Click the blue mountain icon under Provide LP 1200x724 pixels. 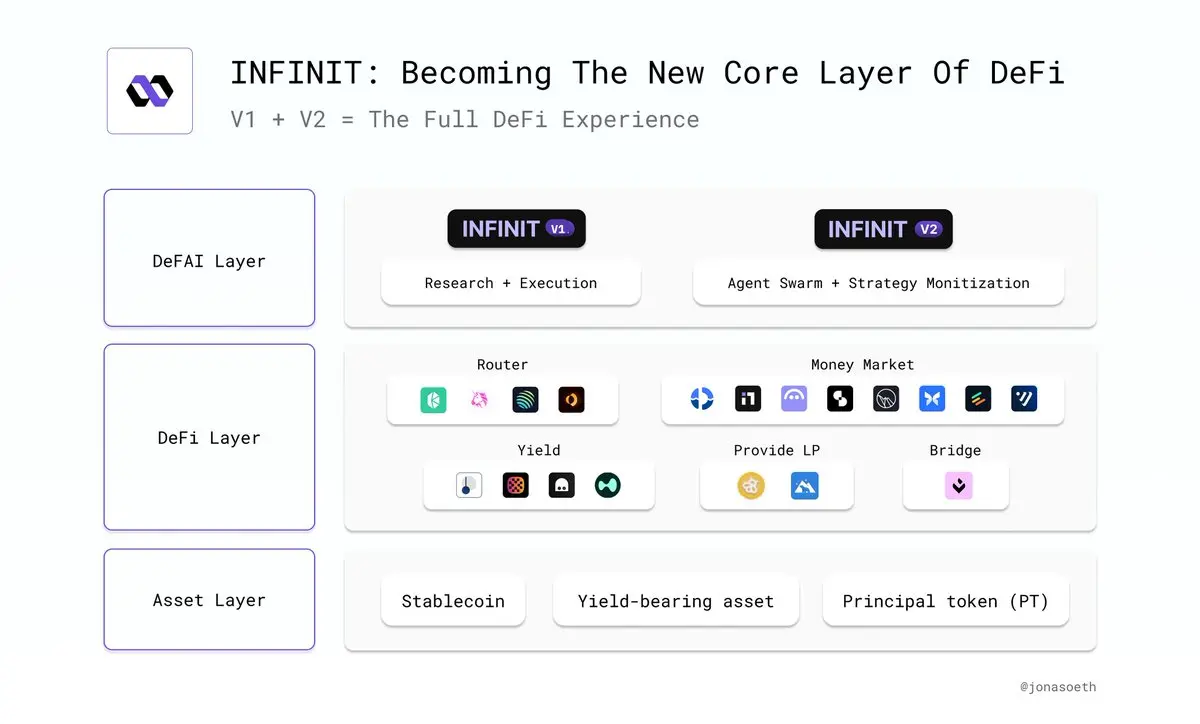tap(804, 486)
